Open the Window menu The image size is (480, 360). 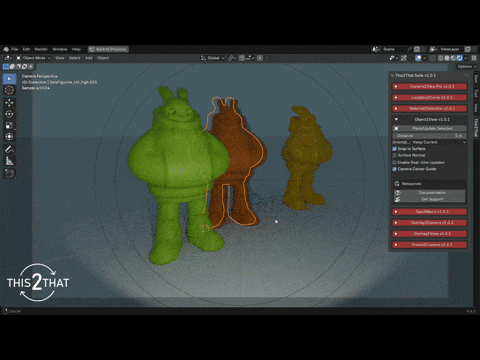click(60, 49)
